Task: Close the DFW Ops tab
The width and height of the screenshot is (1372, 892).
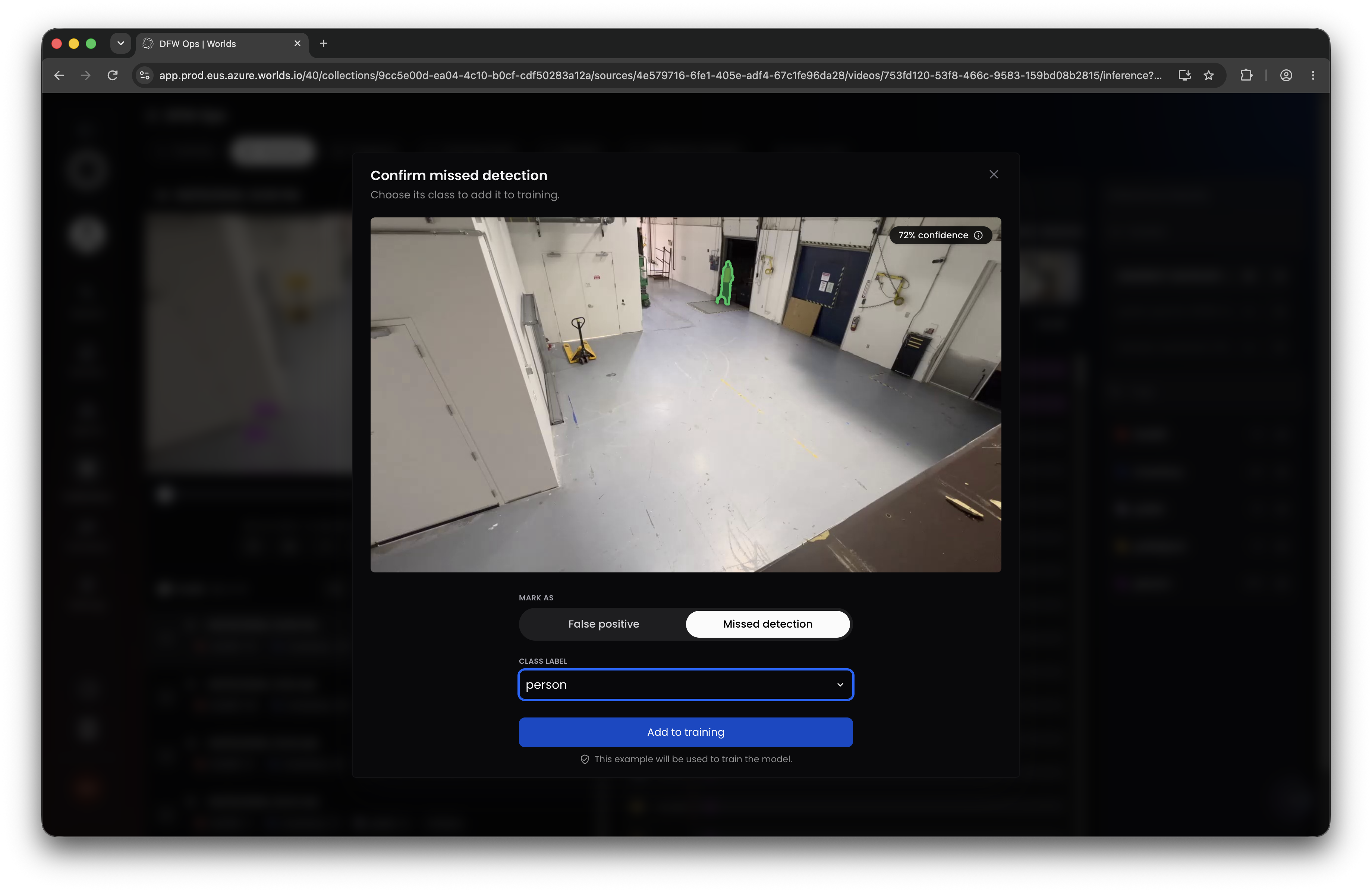Action: click(x=298, y=43)
